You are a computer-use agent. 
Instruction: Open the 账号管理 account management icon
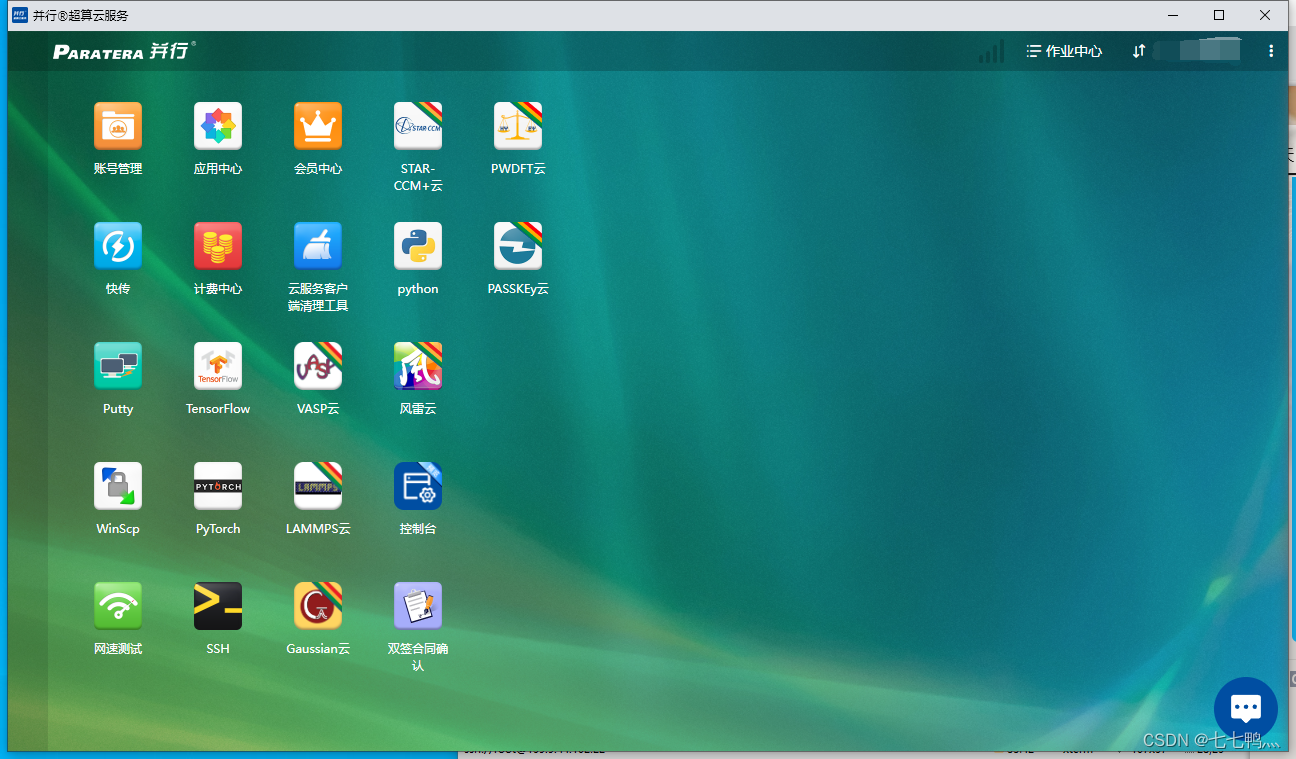118,126
